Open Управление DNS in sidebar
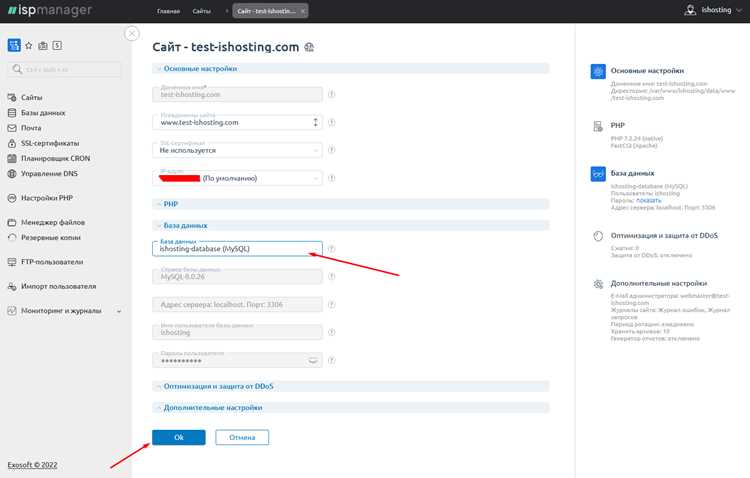The image size is (750, 478). (49, 174)
